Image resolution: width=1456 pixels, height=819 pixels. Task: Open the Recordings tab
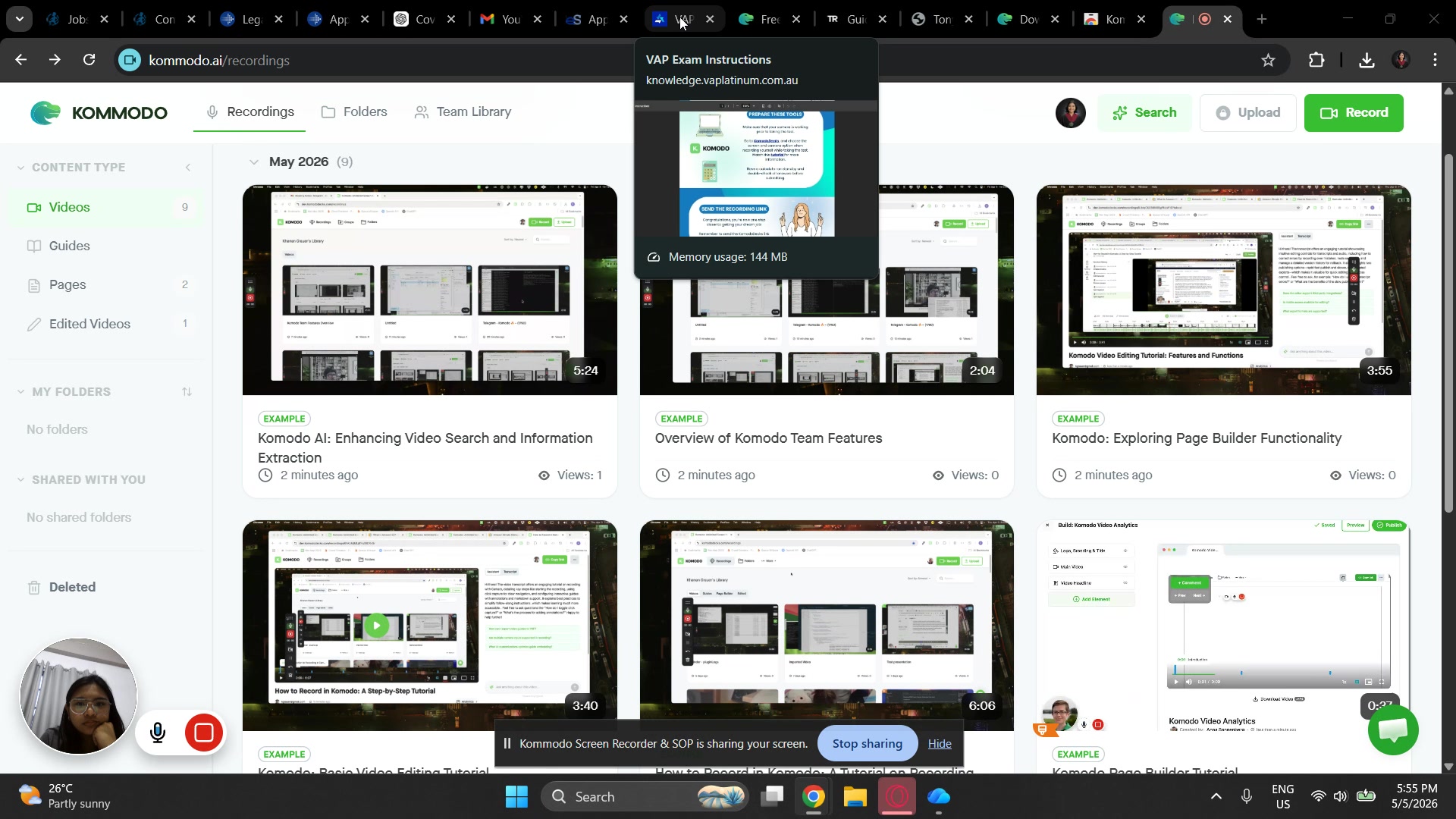click(x=250, y=112)
